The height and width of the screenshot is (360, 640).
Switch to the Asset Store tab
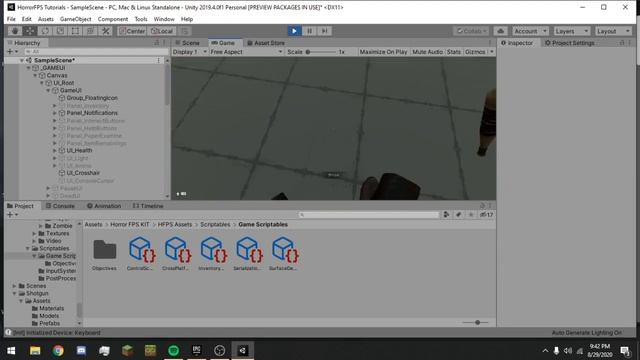pyautogui.click(x=266, y=43)
